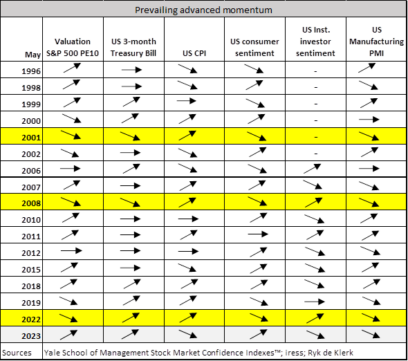The image size is (408, 361).
Task: Select the Yale School of Management source text
Action: (x=199, y=352)
